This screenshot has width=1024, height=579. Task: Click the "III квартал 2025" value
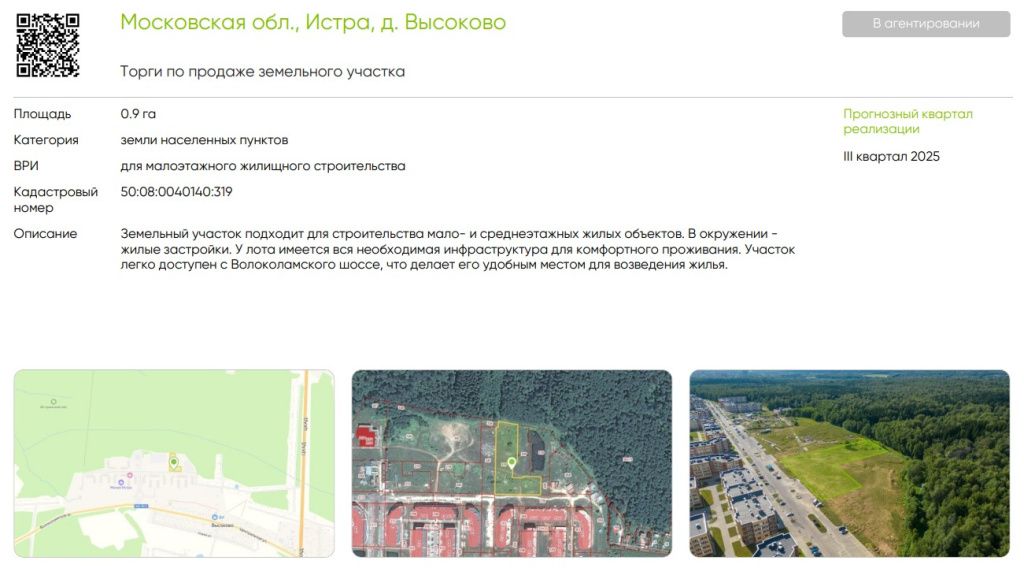(891, 157)
